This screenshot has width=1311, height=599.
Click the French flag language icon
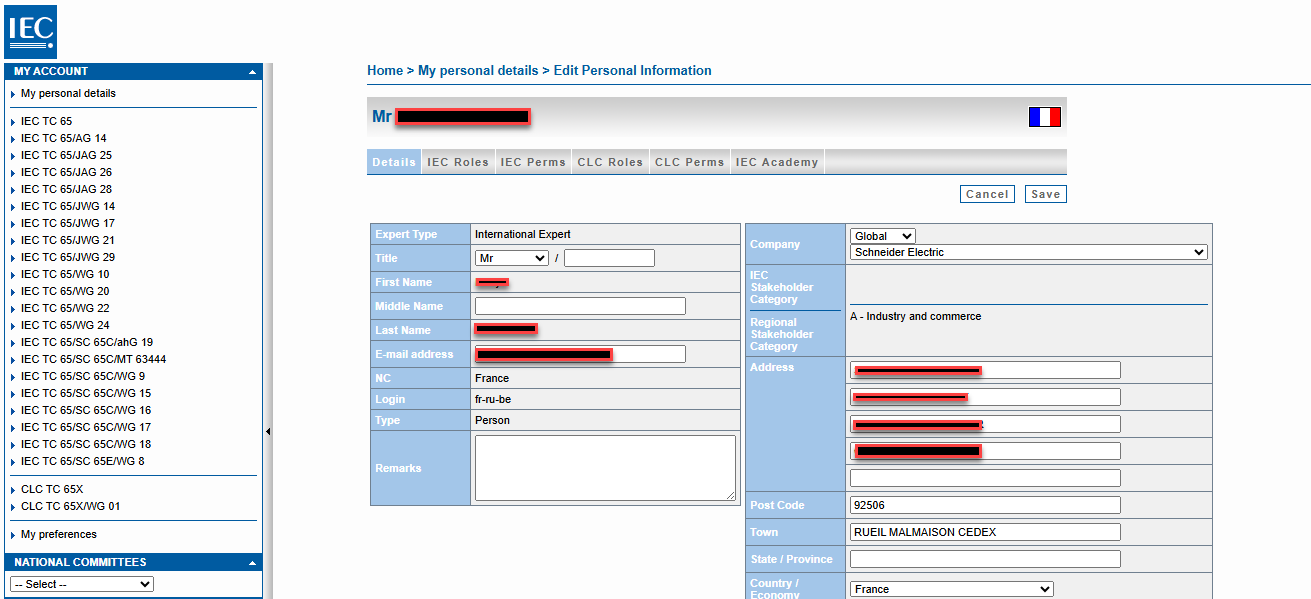[x=1044, y=116]
